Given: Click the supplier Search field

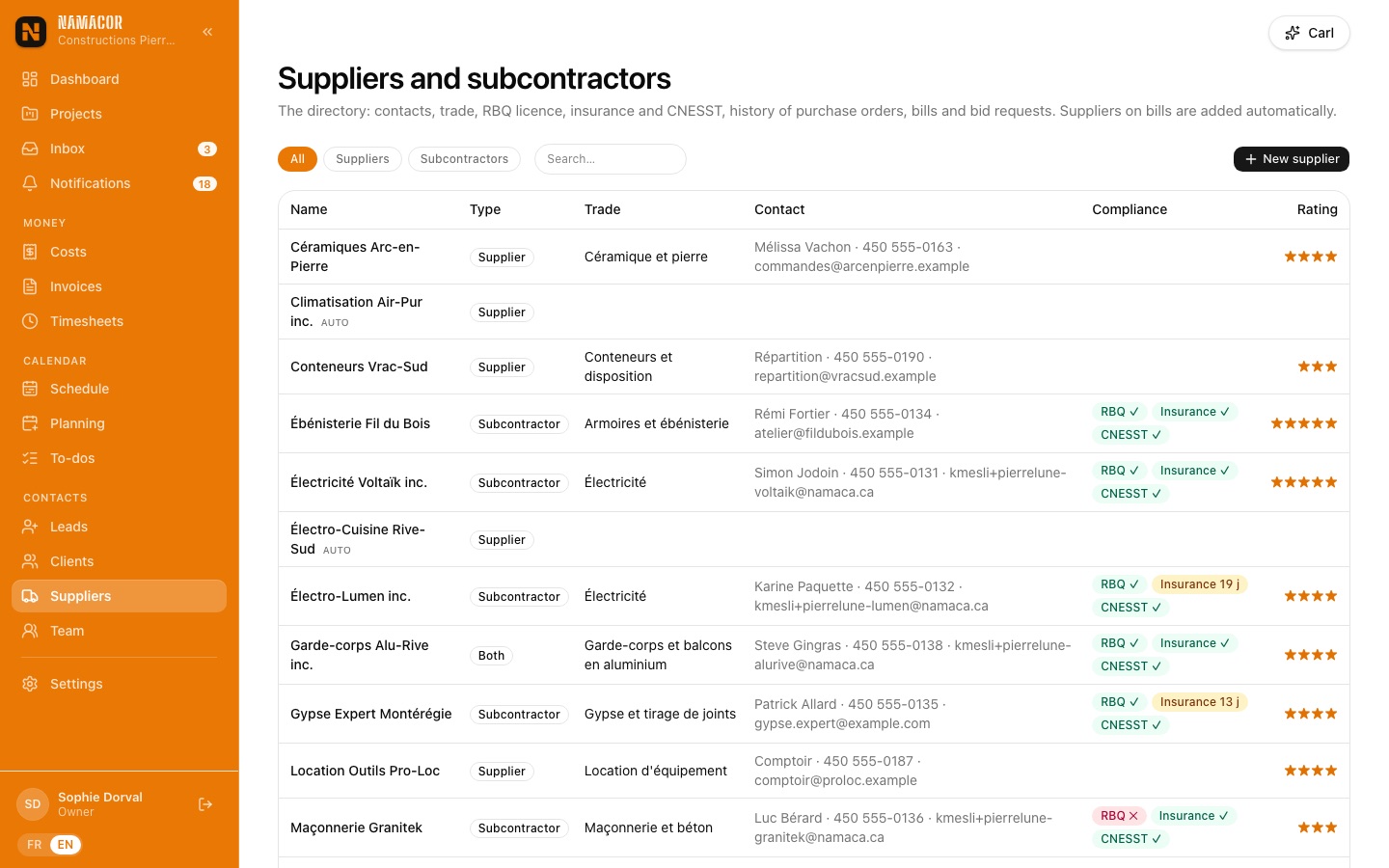Looking at the screenshot, I should [611, 159].
